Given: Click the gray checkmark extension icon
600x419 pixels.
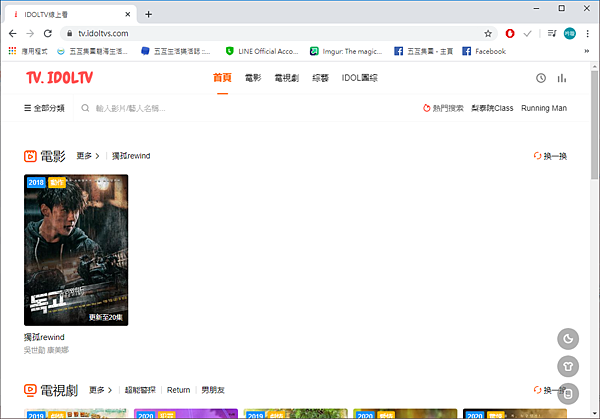Looking at the screenshot, I should [528, 34].
